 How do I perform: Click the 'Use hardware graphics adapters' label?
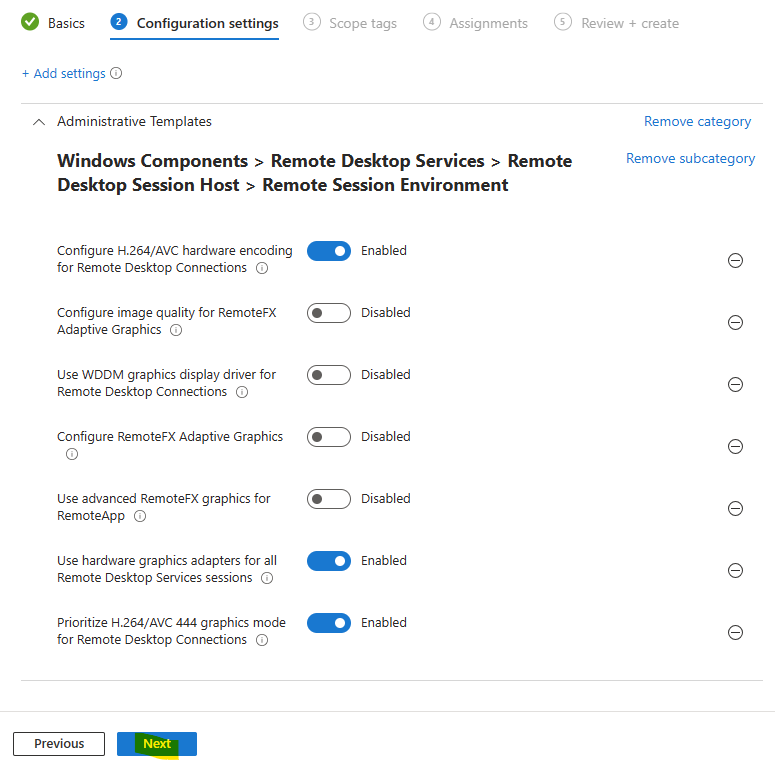coord(167,569)
